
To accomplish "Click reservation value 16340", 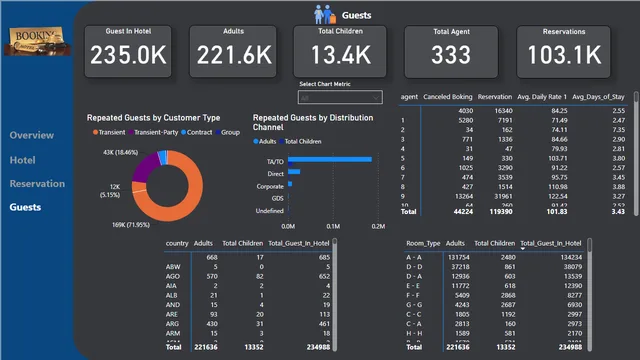I will tap(503, 111).
